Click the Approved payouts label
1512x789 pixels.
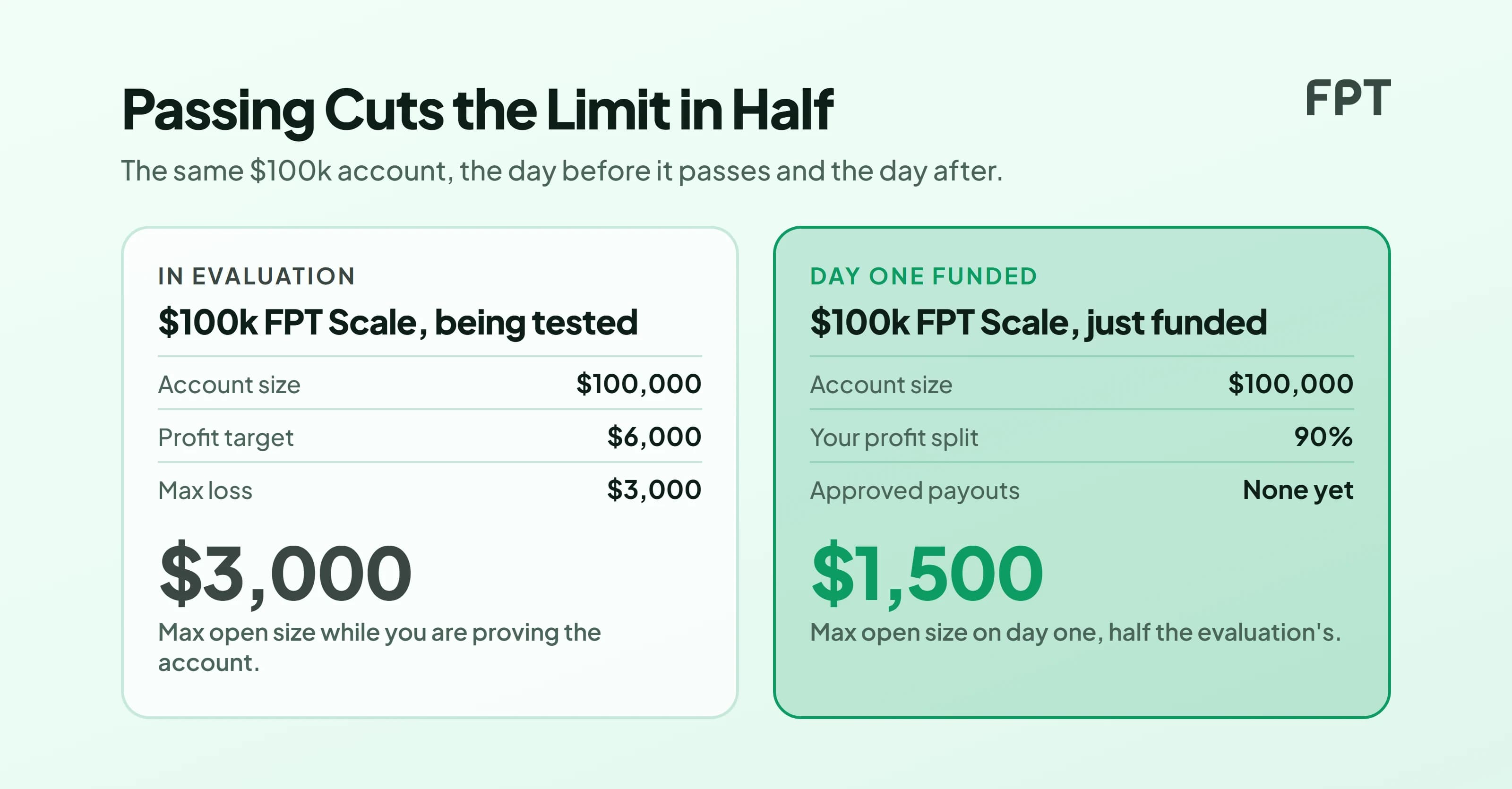coord(914,491)
